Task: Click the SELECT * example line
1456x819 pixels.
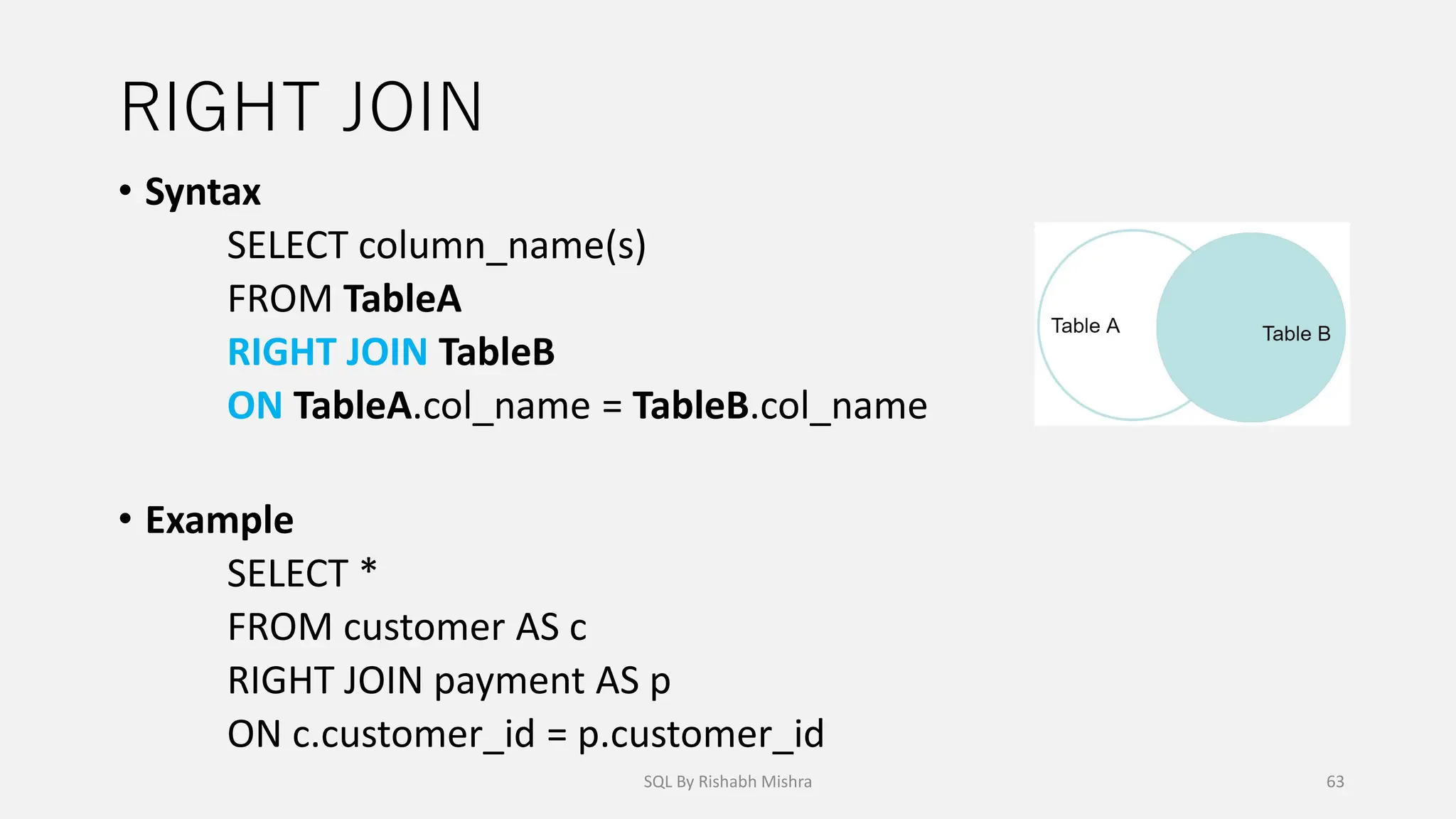Action: [x=301, y=573]
